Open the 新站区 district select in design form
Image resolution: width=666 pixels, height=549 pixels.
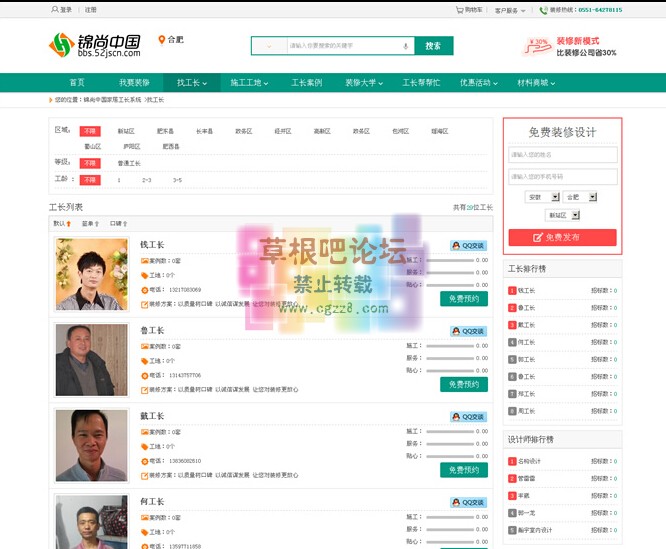click(562, 215)
